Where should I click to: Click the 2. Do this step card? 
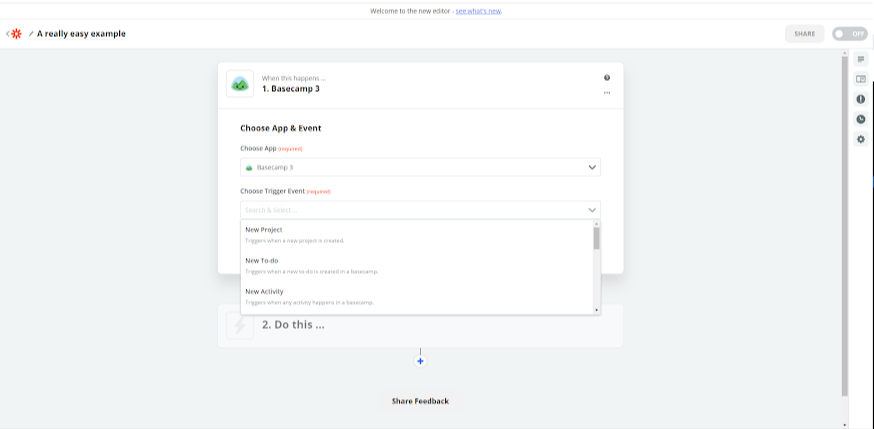point(420,325)
